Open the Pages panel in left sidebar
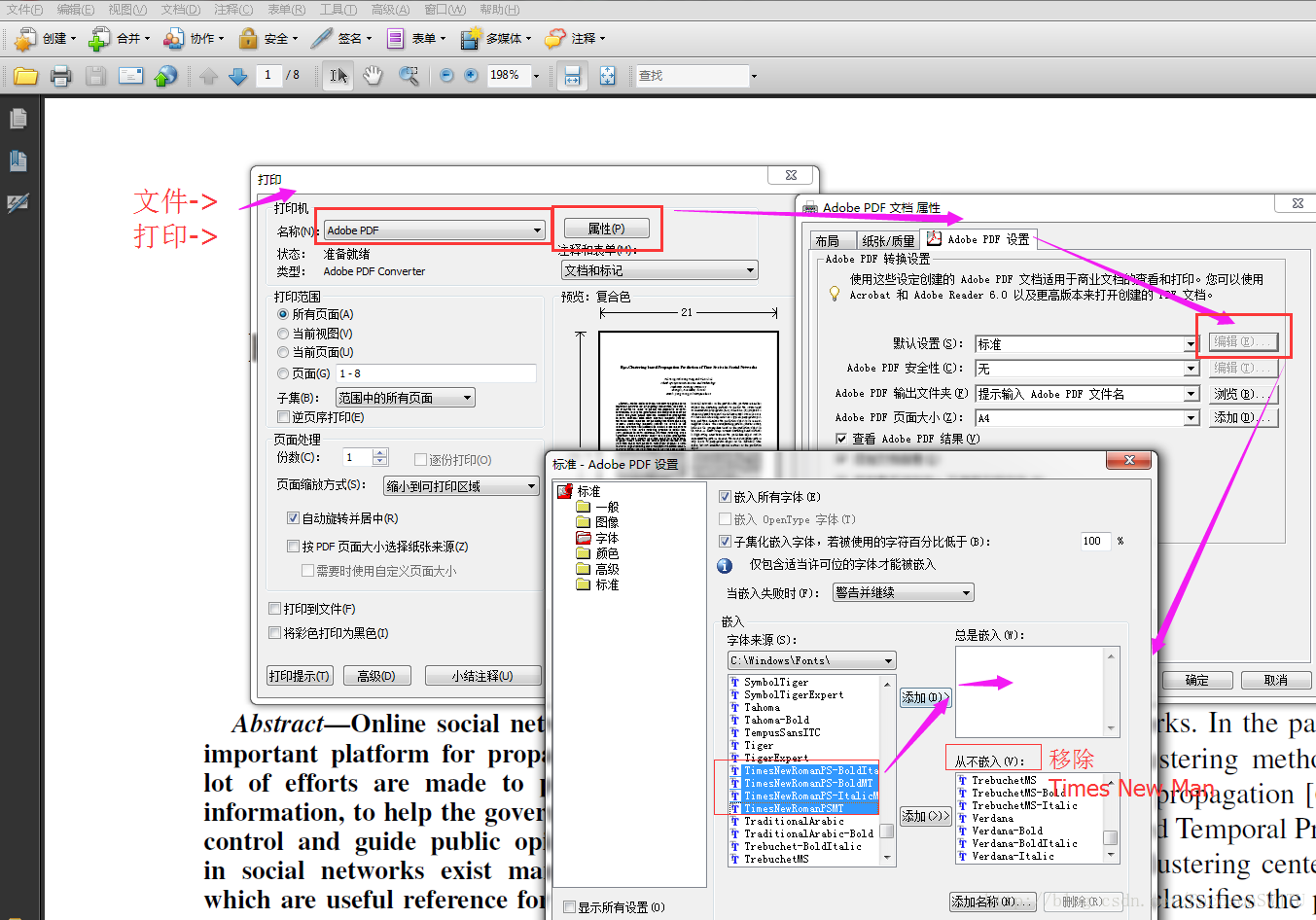 click(x=18, y=119)
